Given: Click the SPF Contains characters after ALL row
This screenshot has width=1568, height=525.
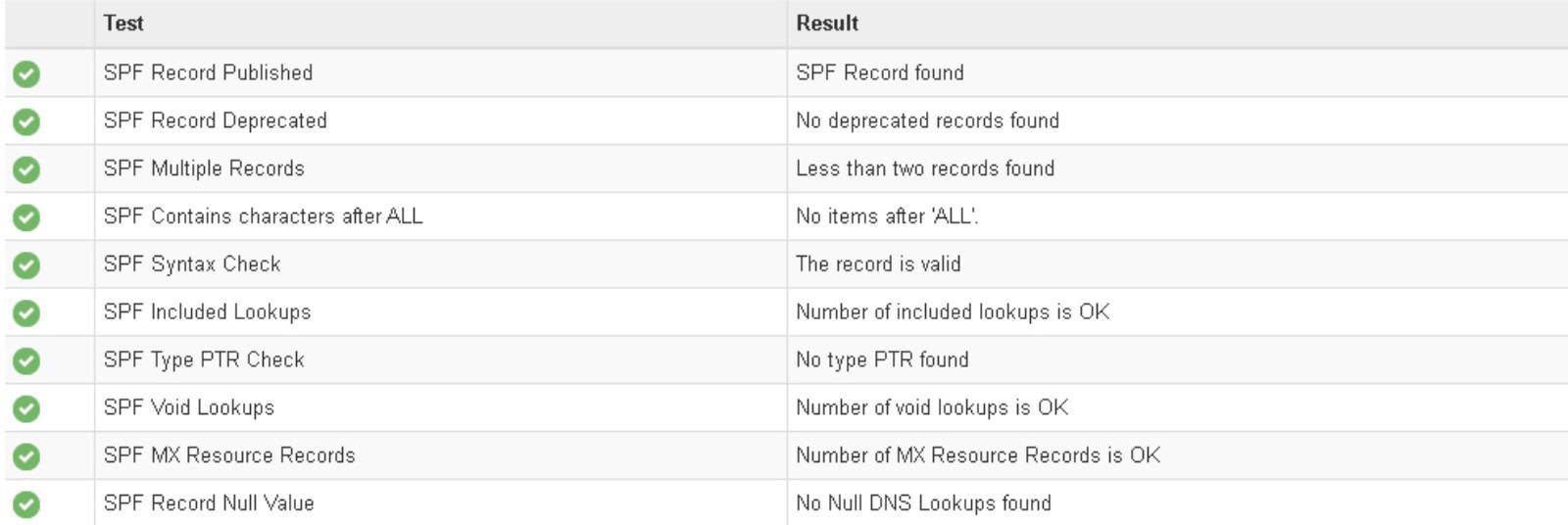Looking at the screenshot, I should click(x=263, y=216).
